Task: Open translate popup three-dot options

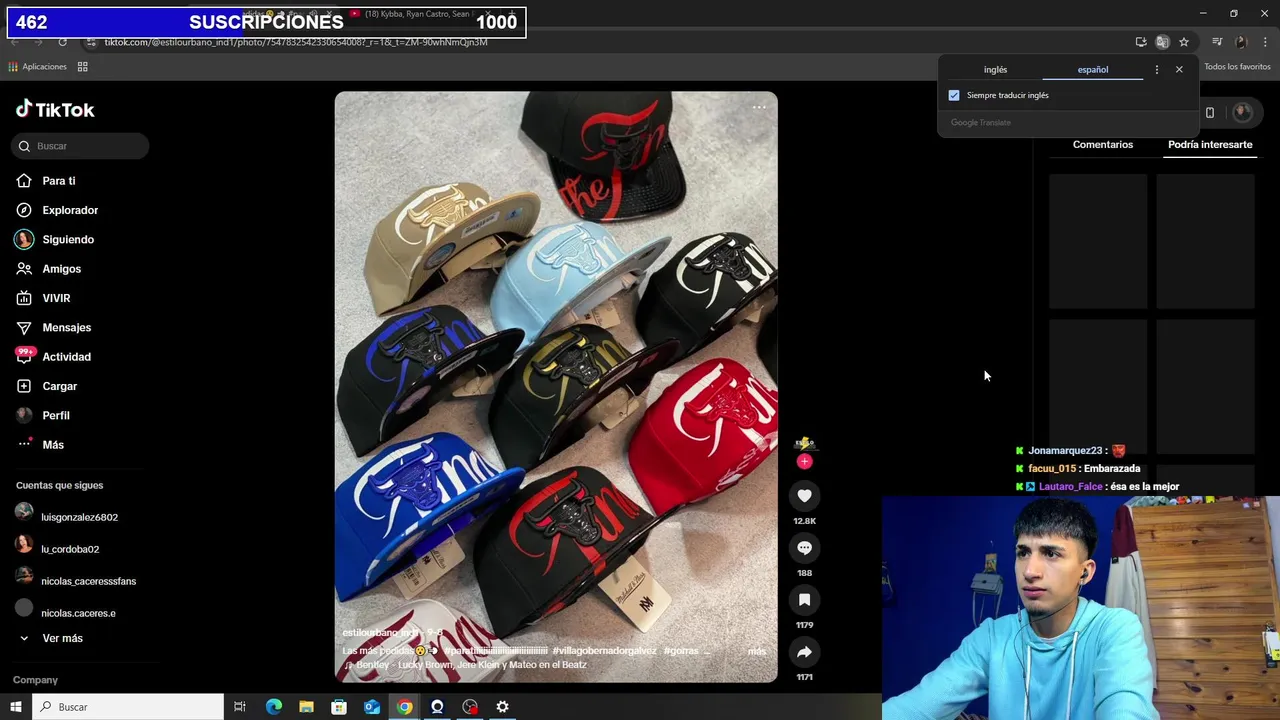Action: (1157, 70)
